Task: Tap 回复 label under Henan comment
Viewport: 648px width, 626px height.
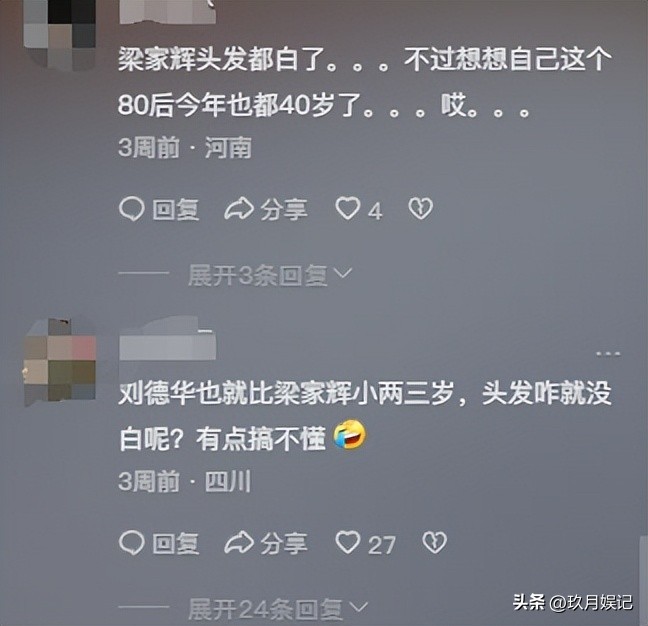Action: point(176,209)
